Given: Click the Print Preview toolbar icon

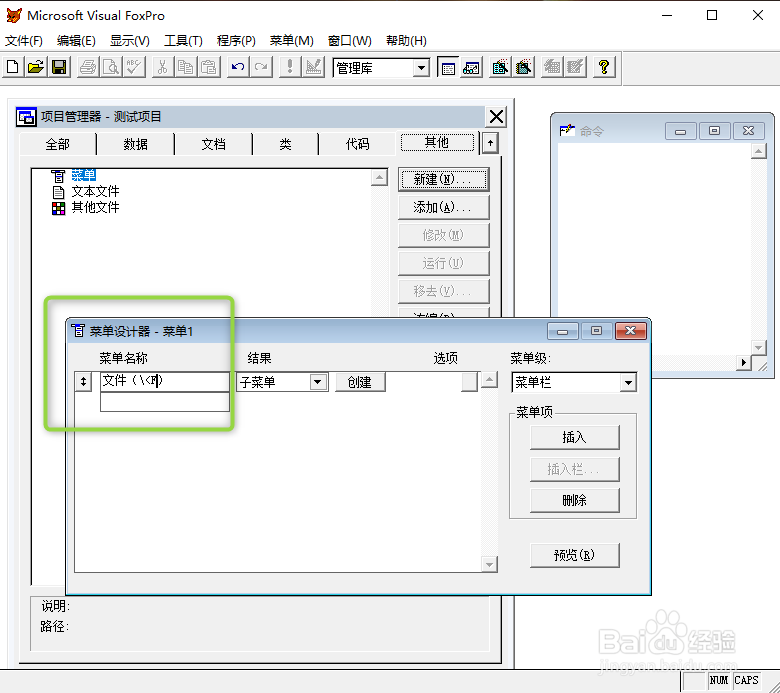Looking at the screenshot, I should pos(111,67).
